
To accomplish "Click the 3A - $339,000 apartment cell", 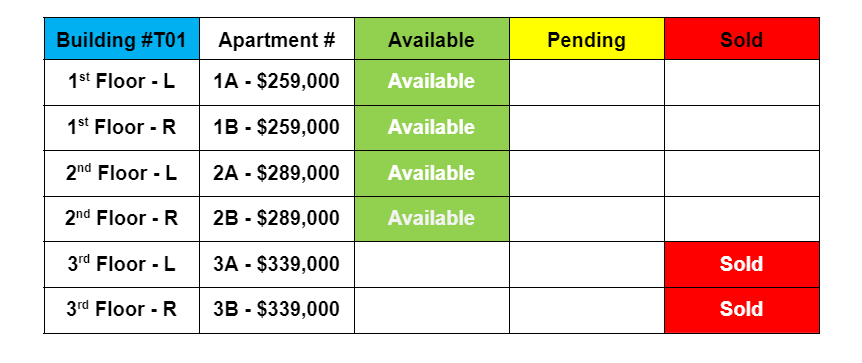I will click(277, 264).
